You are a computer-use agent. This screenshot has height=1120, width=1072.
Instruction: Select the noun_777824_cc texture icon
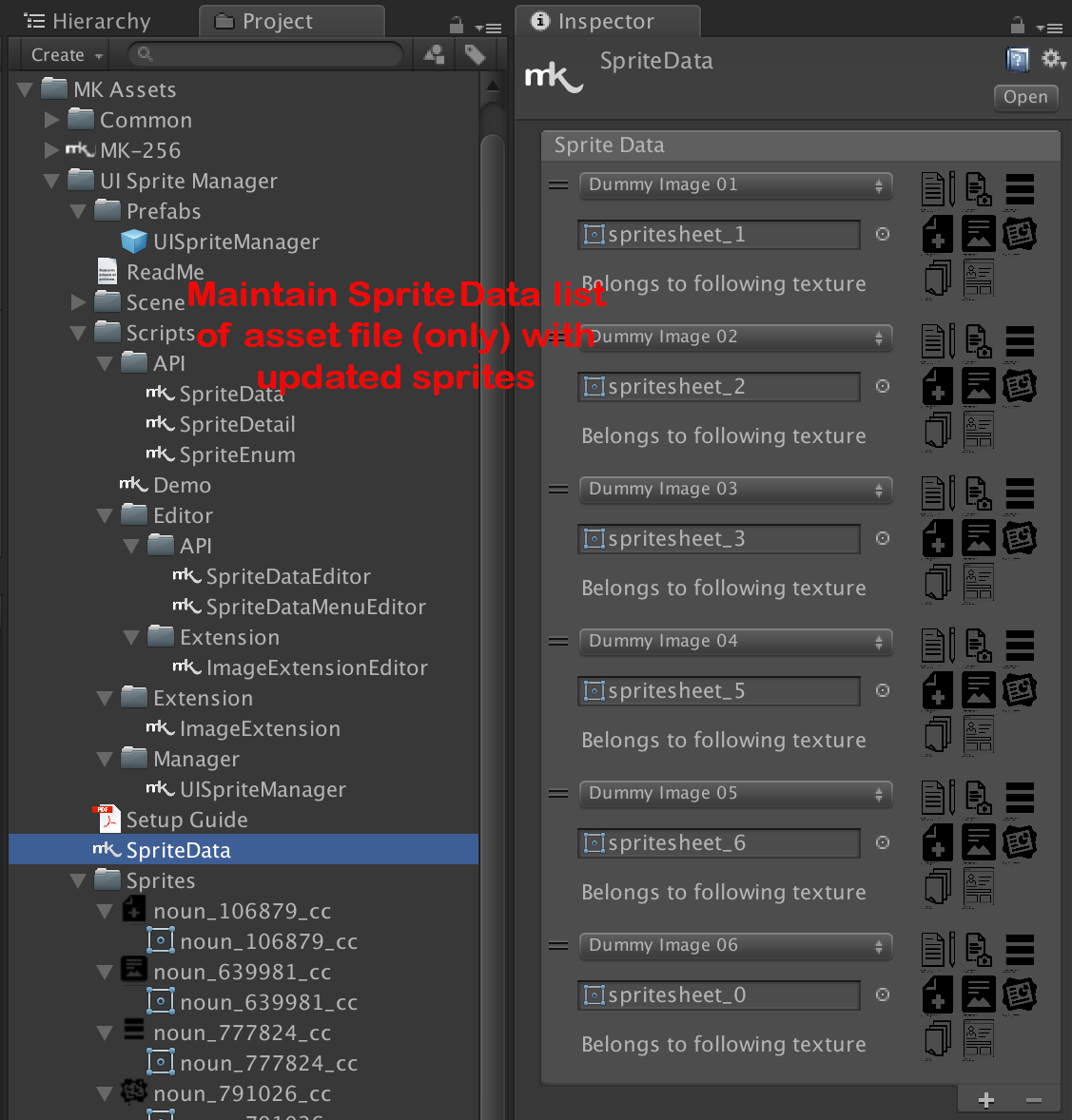[133, 1030]
